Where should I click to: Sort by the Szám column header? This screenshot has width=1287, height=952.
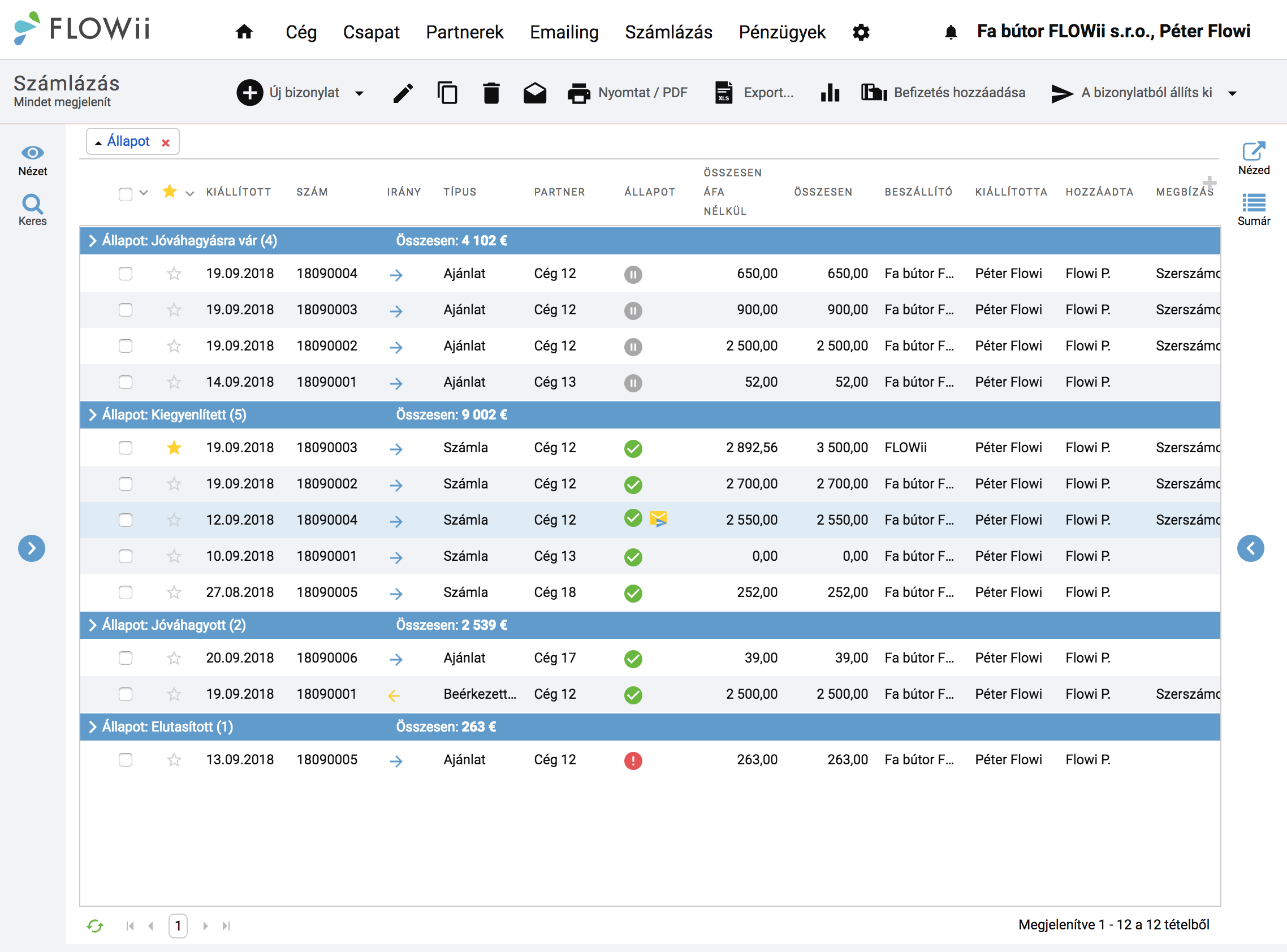312,192
